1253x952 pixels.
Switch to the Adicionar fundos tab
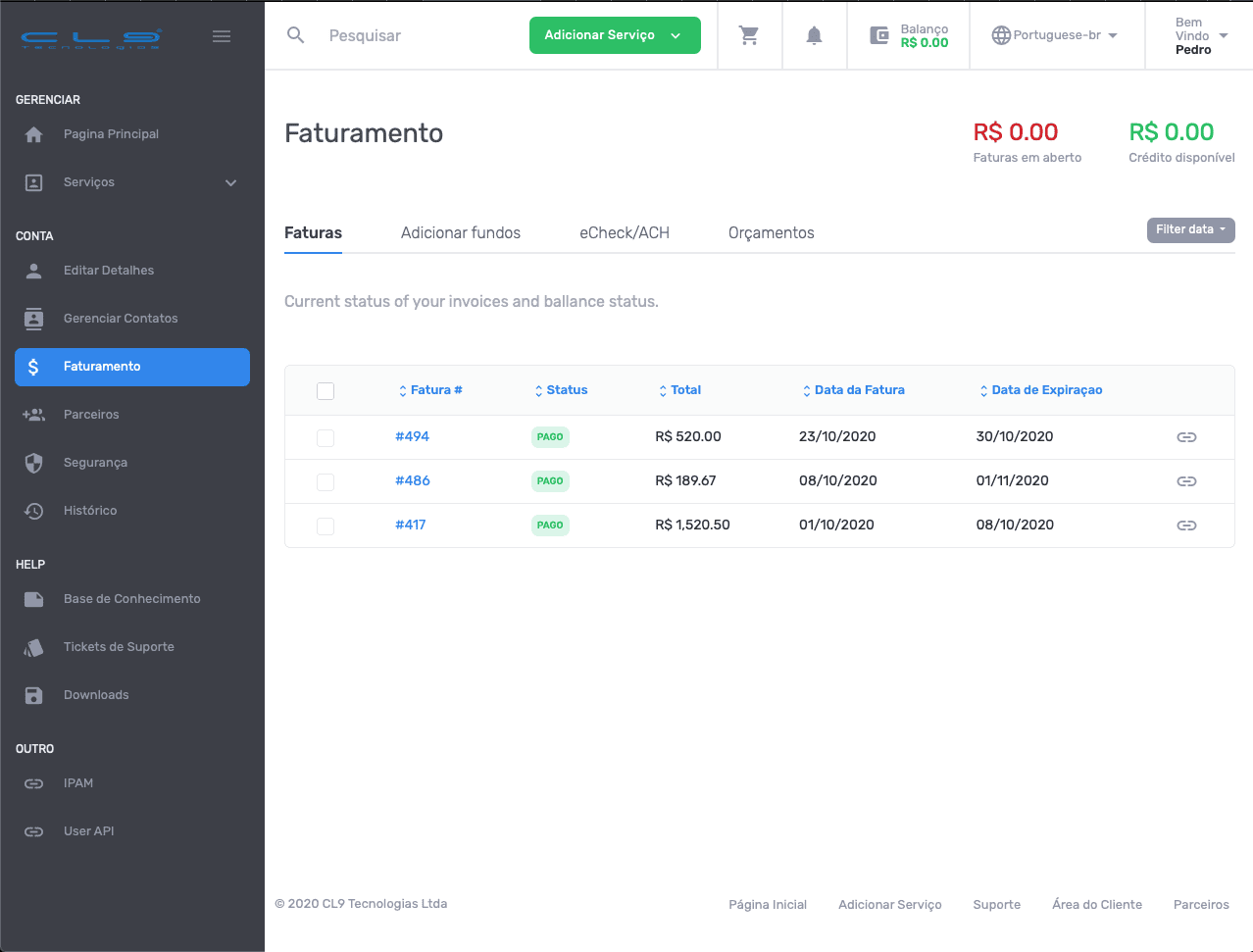pyautogui.click(x=461, y=232)
